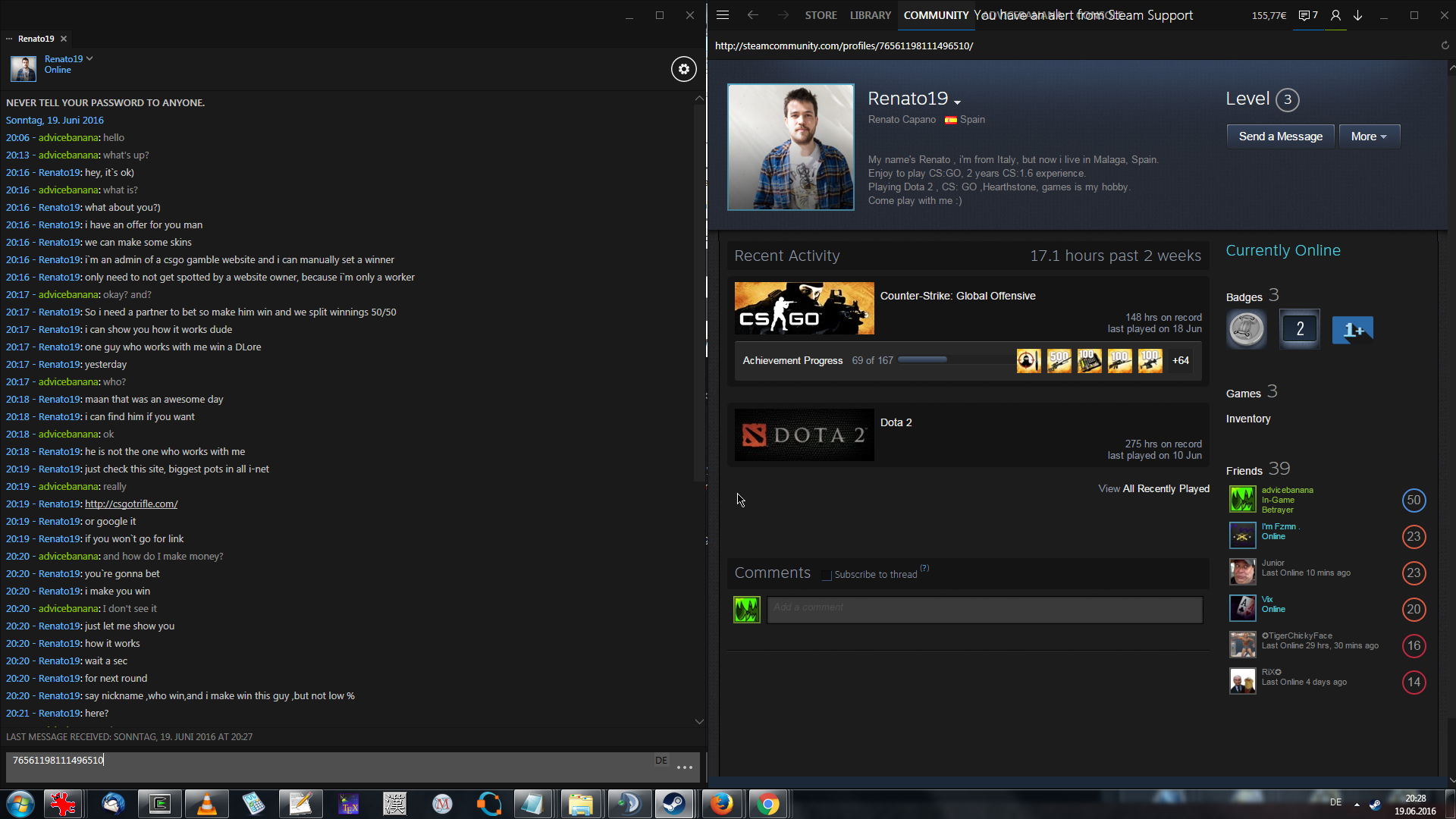The height and width of the screenshot is (819, 1456).
Task: Open the STORE menu
Action: point(821,15)
